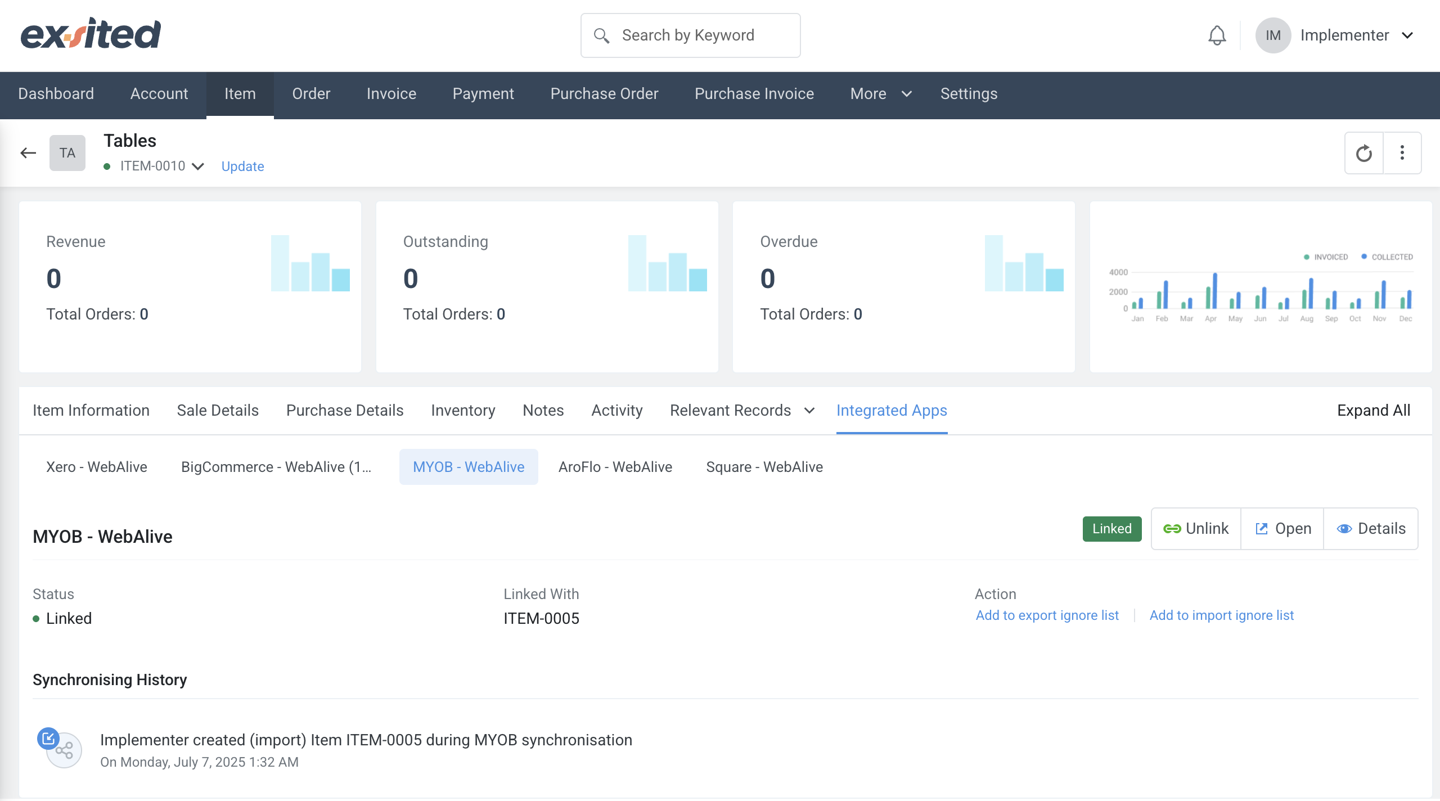Navigate to Invoice
The width and height of the screenshot is (1440, 801).
(391, 94)
